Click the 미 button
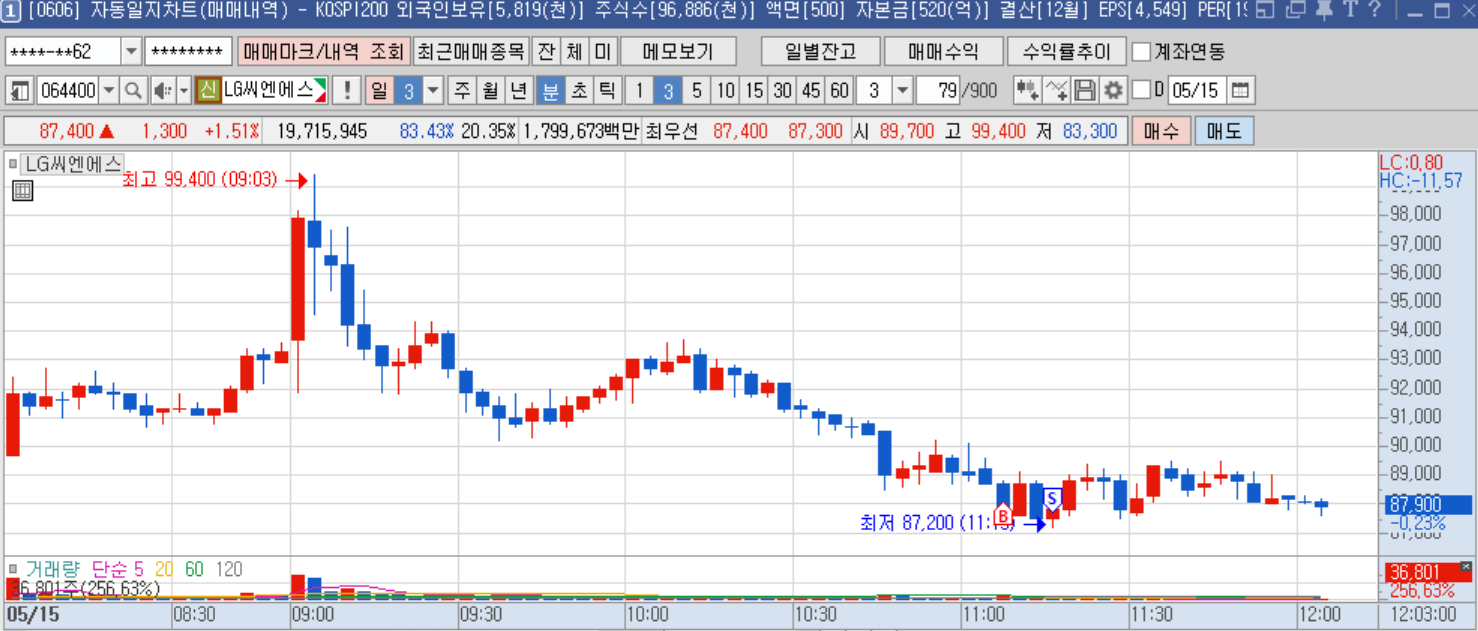Image resolution: width=1478 pixels, height=631 pixels. [602, 52]
